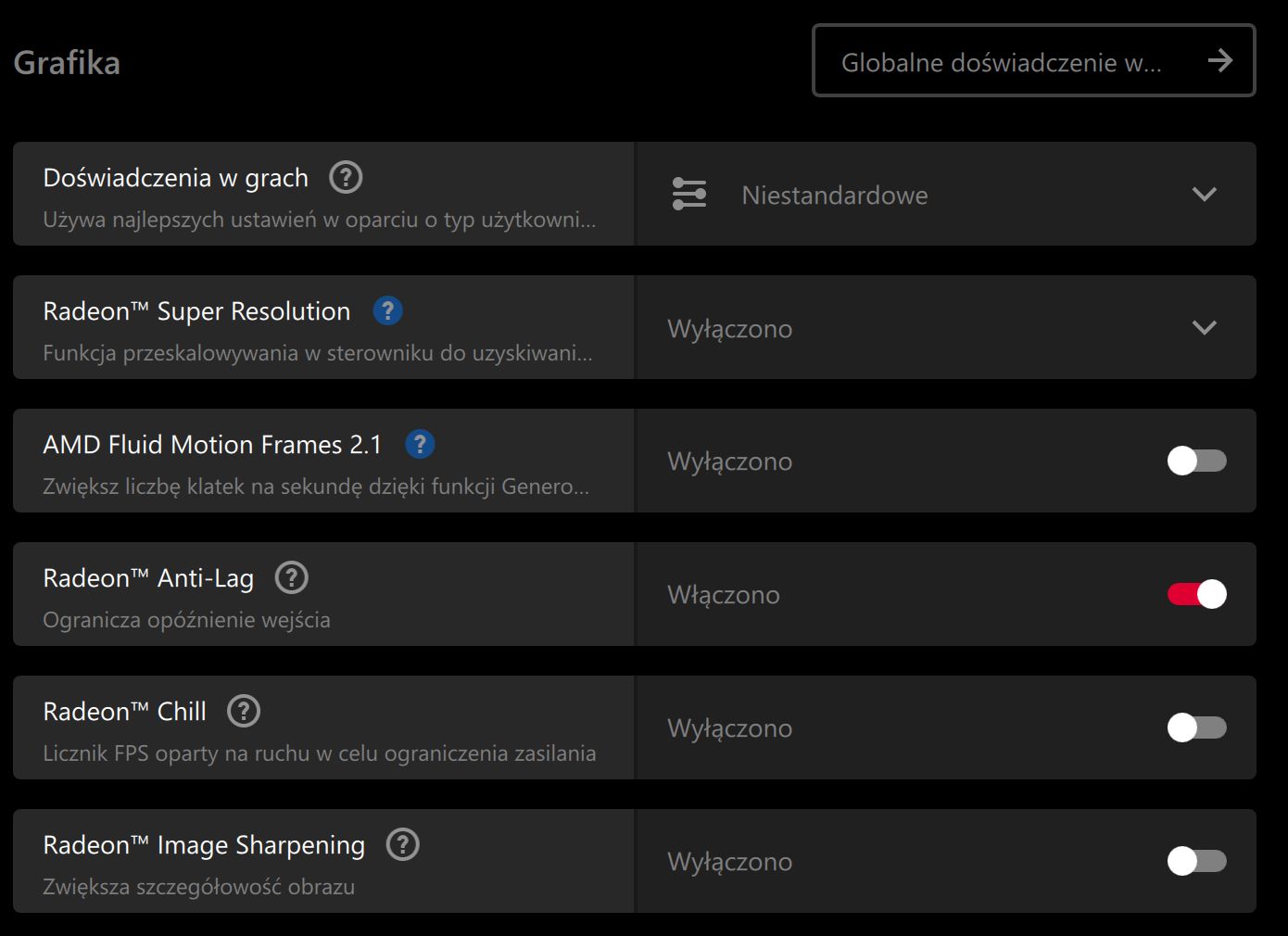Enable Radeon Image Sharpening switch
1288x936 pixels.
point(1196,861)
